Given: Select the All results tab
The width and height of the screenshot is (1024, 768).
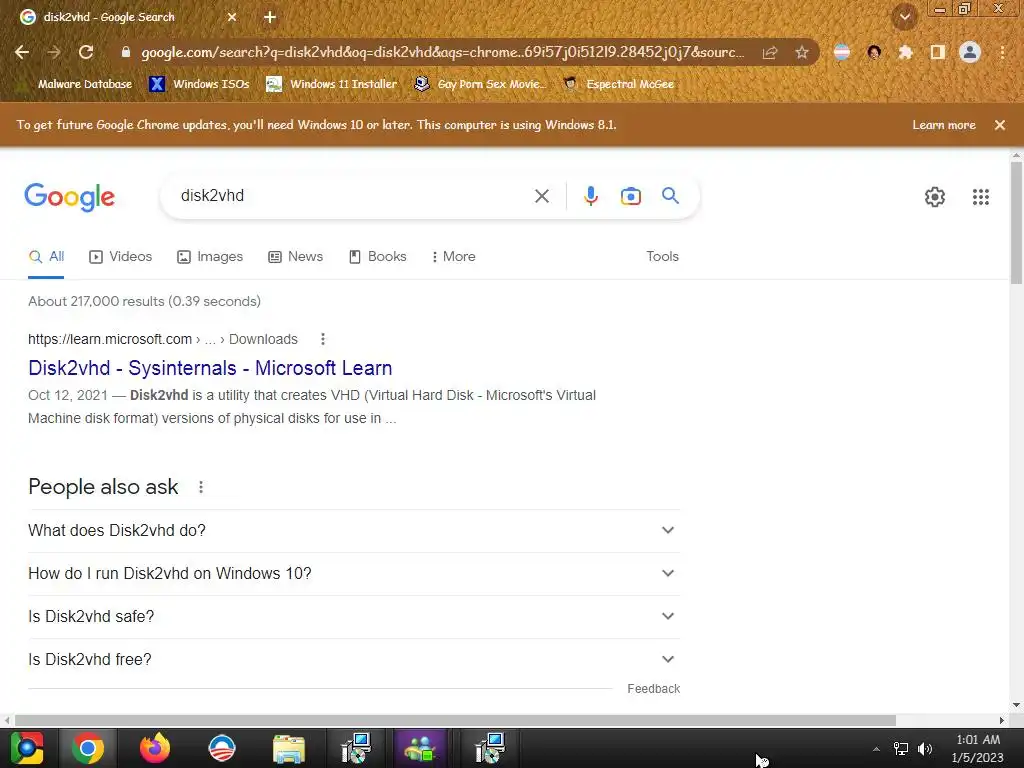Looking at the screenshot, I should 46,257.
